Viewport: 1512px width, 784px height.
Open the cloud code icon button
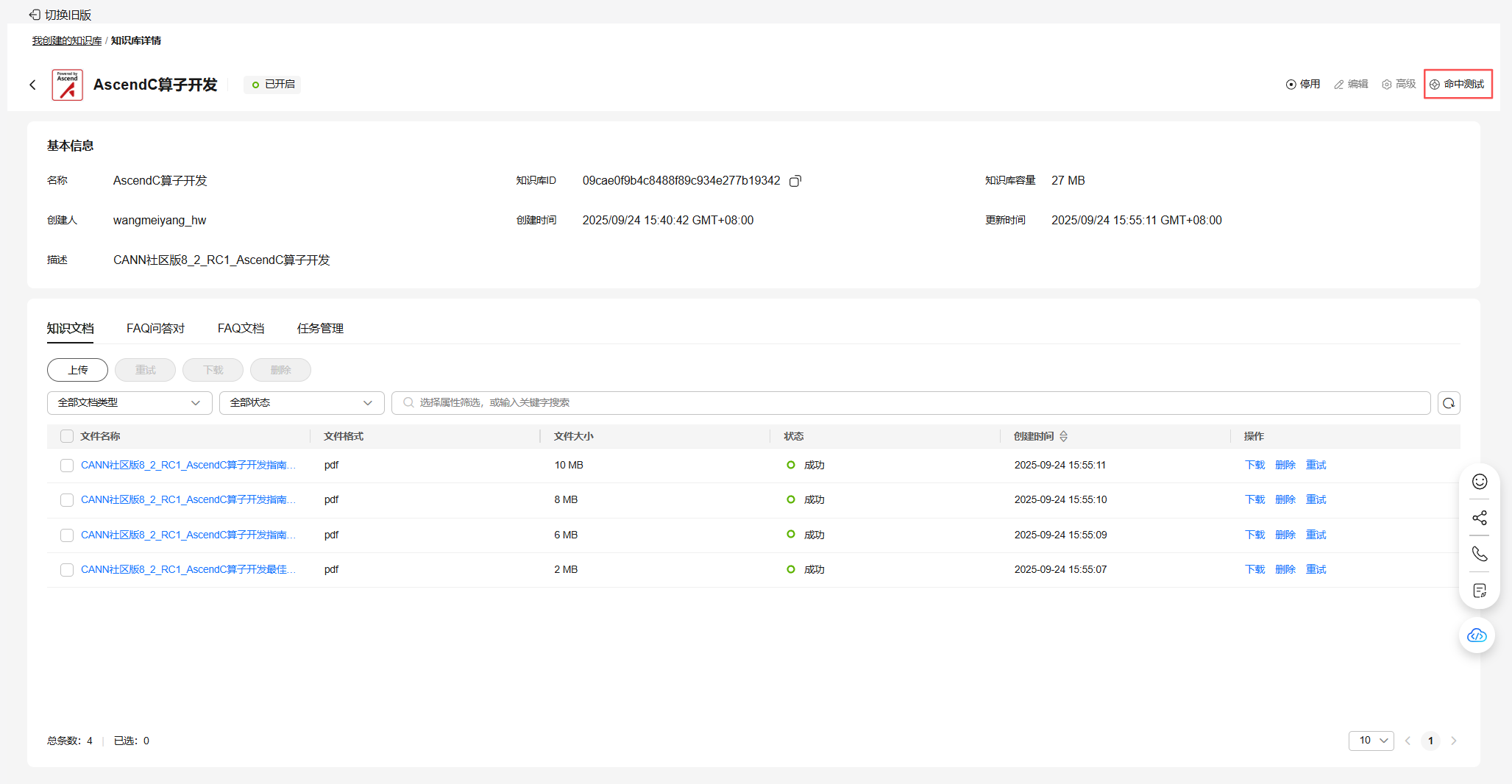(x=1476, y=635)
